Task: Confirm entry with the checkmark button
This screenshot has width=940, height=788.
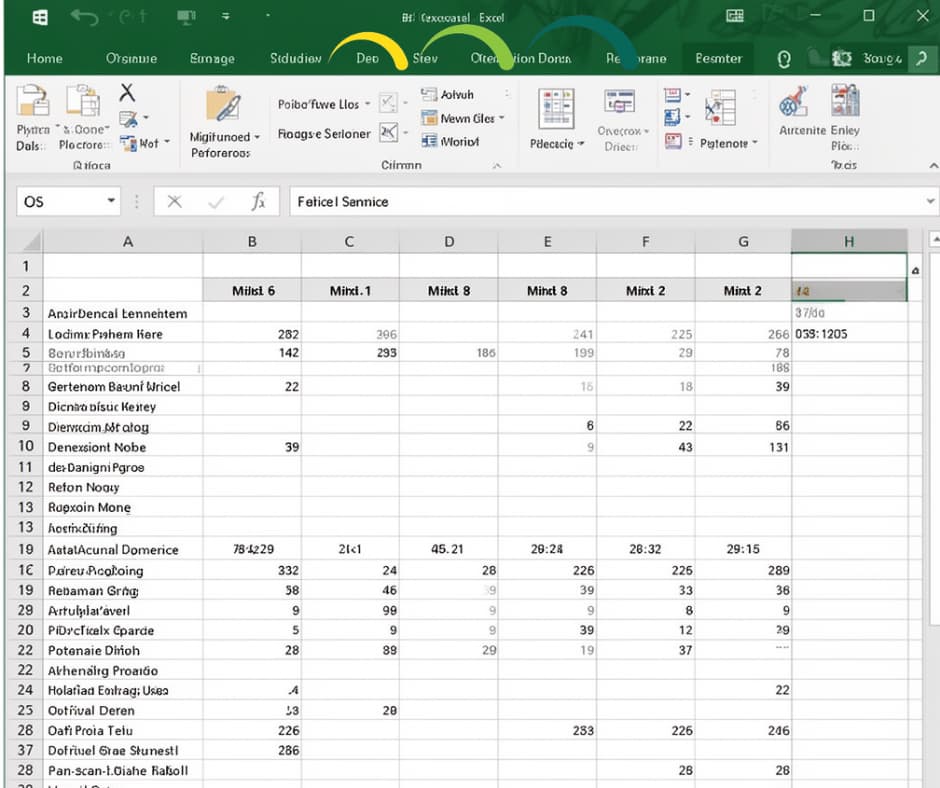Action: 216,202
